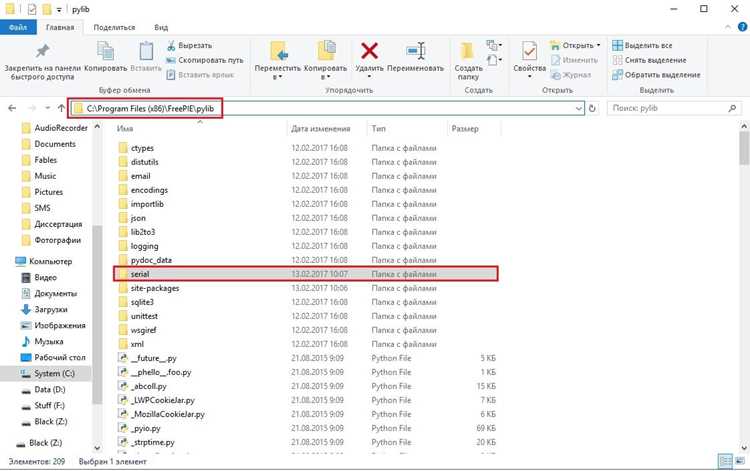Open the Переместить в menu

click(x=277, y=61)
